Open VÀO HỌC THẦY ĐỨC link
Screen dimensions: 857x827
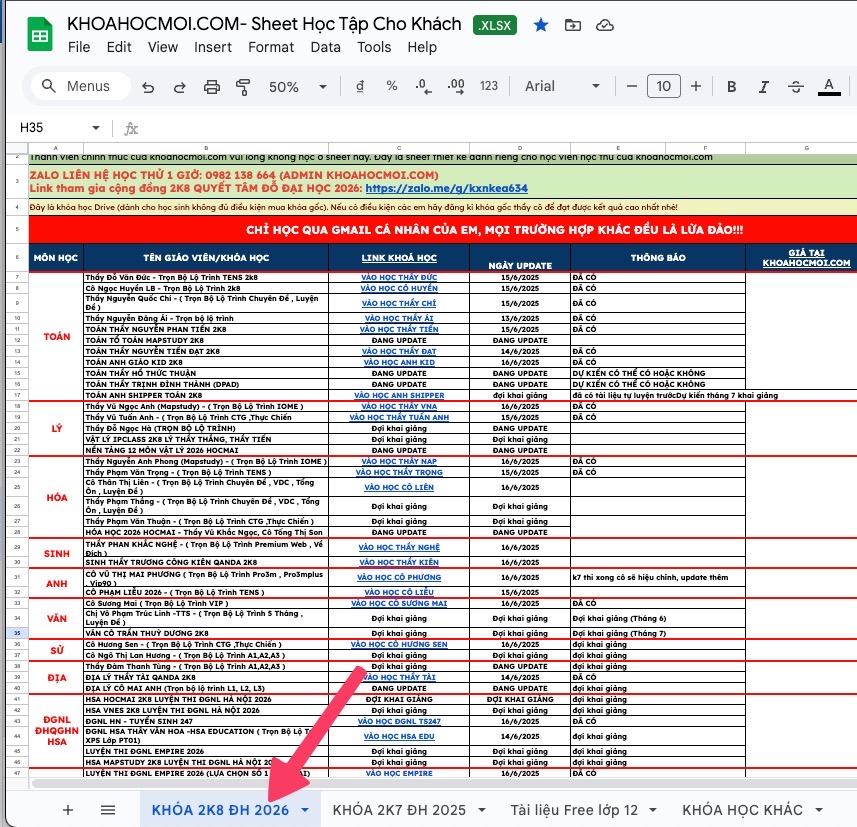(399, 277)
